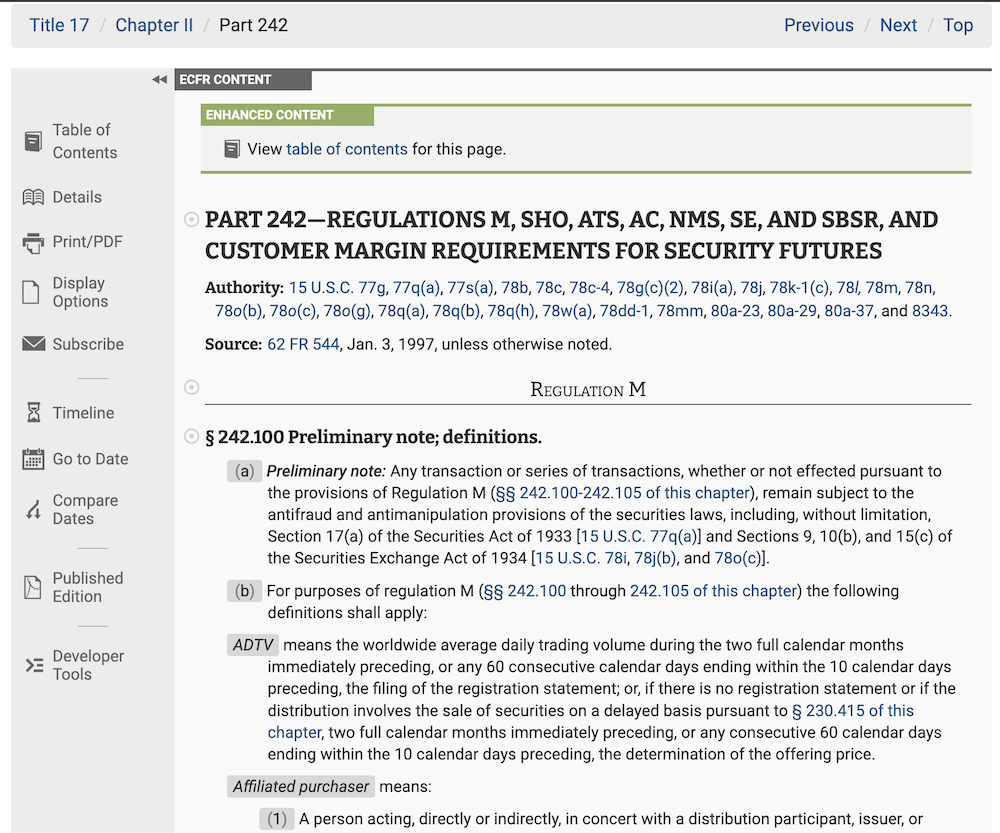Screen dimensions: 1000x833
Task: Open §§ 242.100 link in paragraph (b)
Action: click(x=525, y=591)
